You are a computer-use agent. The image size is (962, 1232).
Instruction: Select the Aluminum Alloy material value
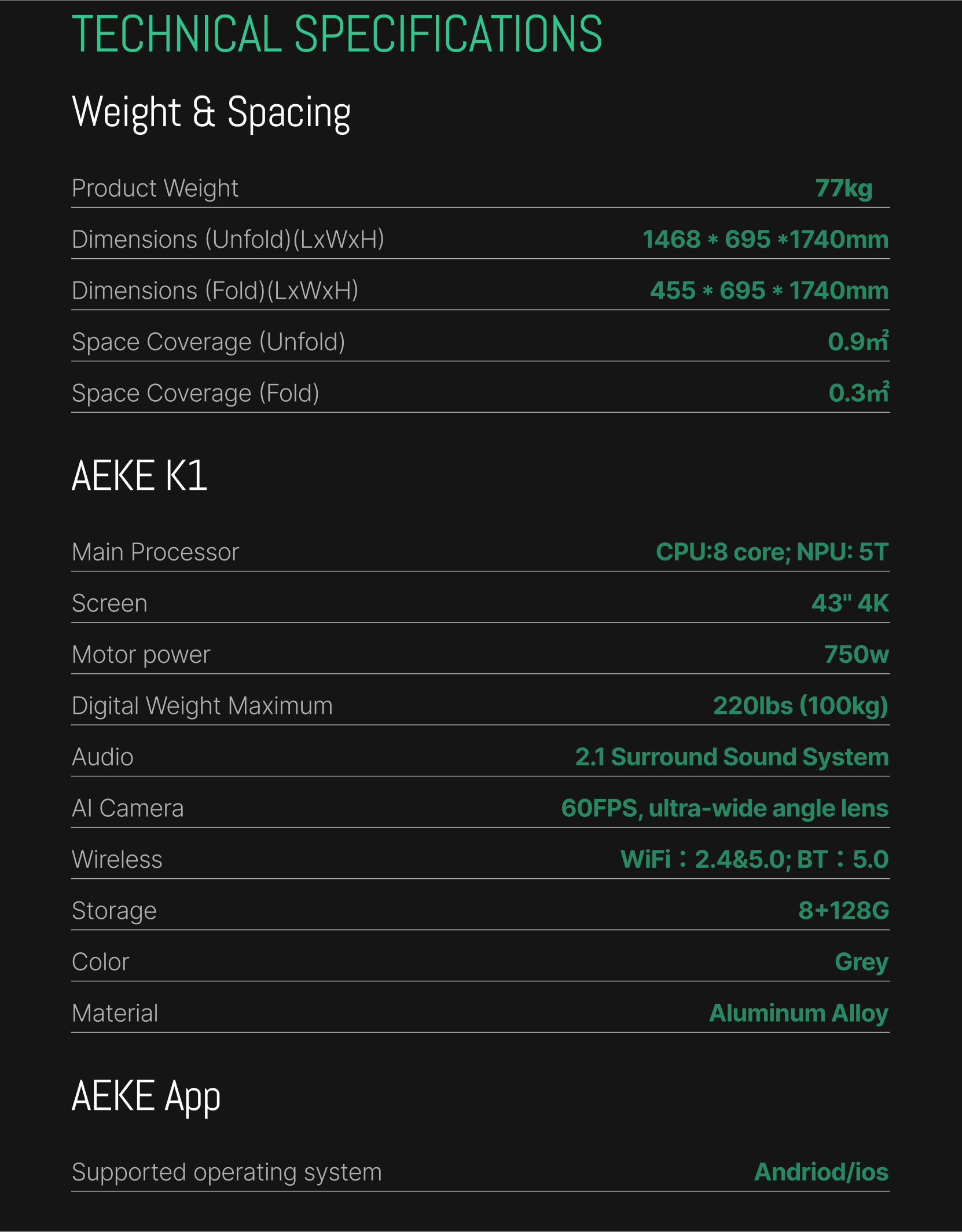pyautogui.click(x=799, y=1013)
